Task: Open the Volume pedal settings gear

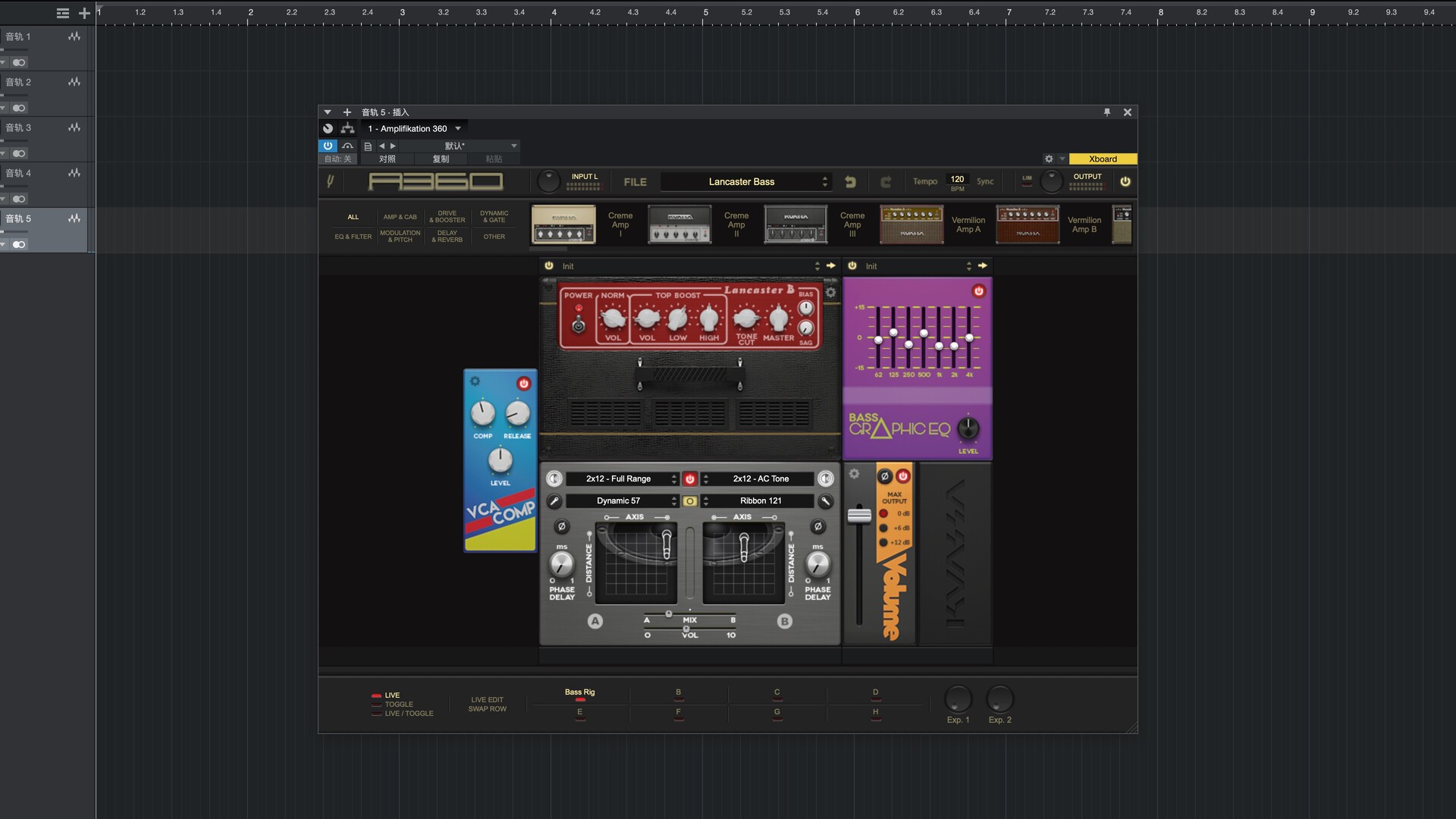Action: pos(854,474)
